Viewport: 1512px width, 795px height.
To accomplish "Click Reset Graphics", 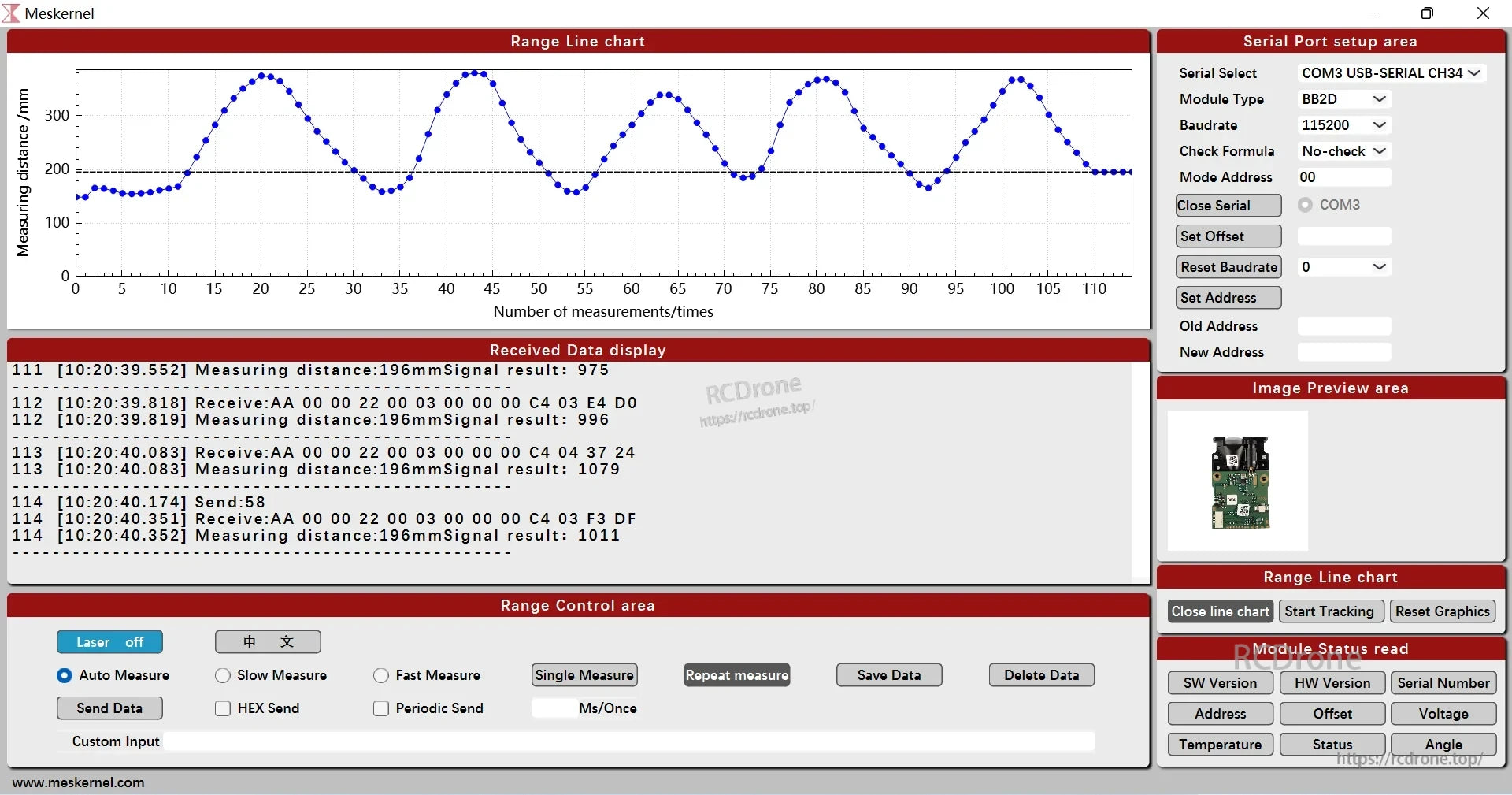I will coord(1443,611).
